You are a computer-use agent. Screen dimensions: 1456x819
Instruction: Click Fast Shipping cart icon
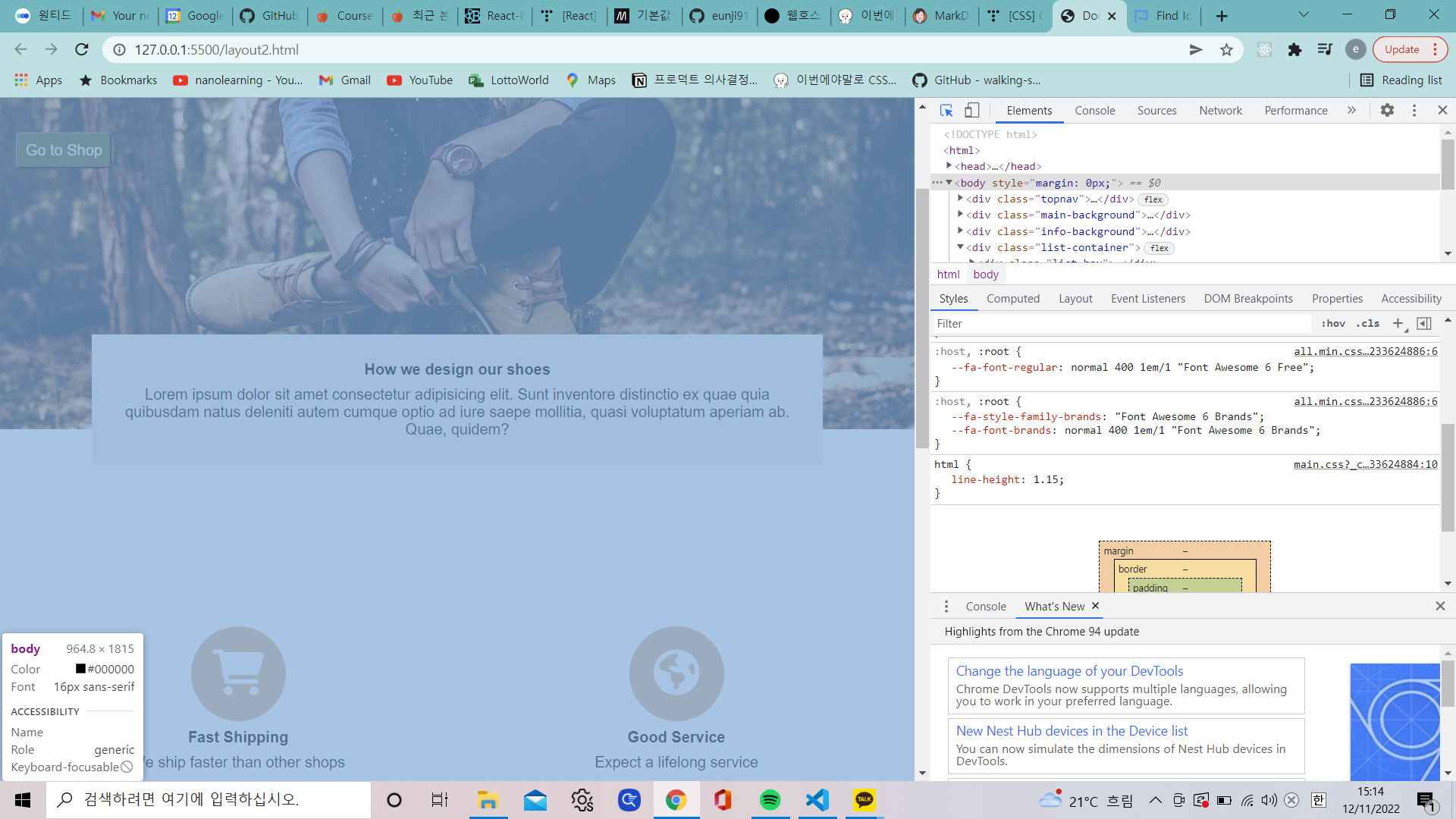point(238,673)
